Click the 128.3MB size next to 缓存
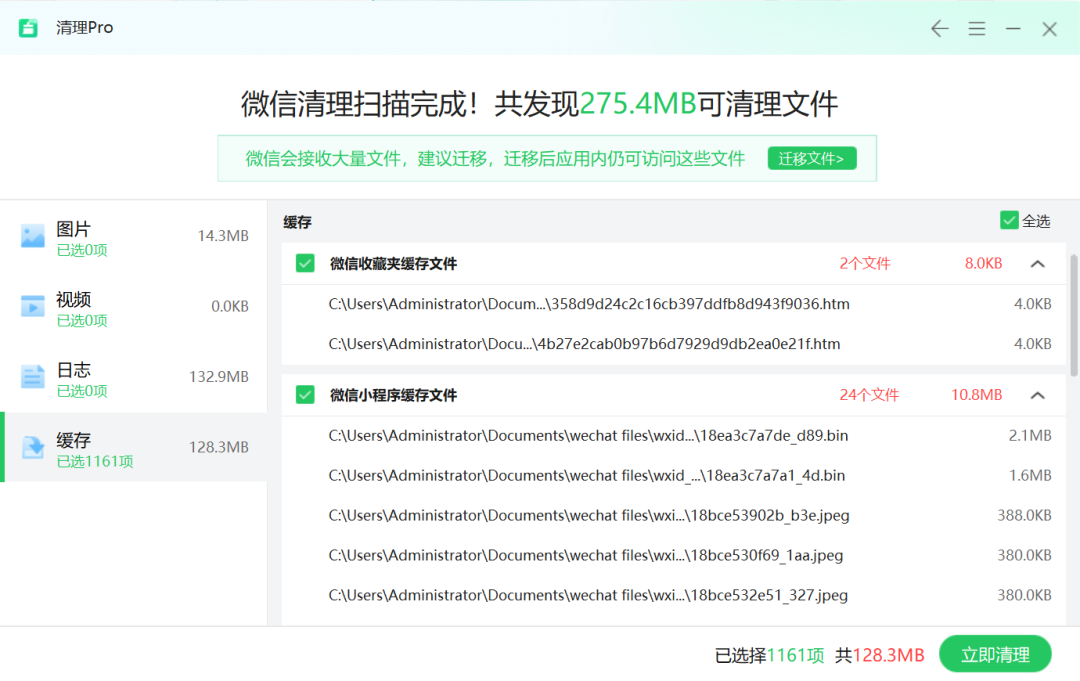The width and height of the screenshot is (1080, 681). click(218, 448)
